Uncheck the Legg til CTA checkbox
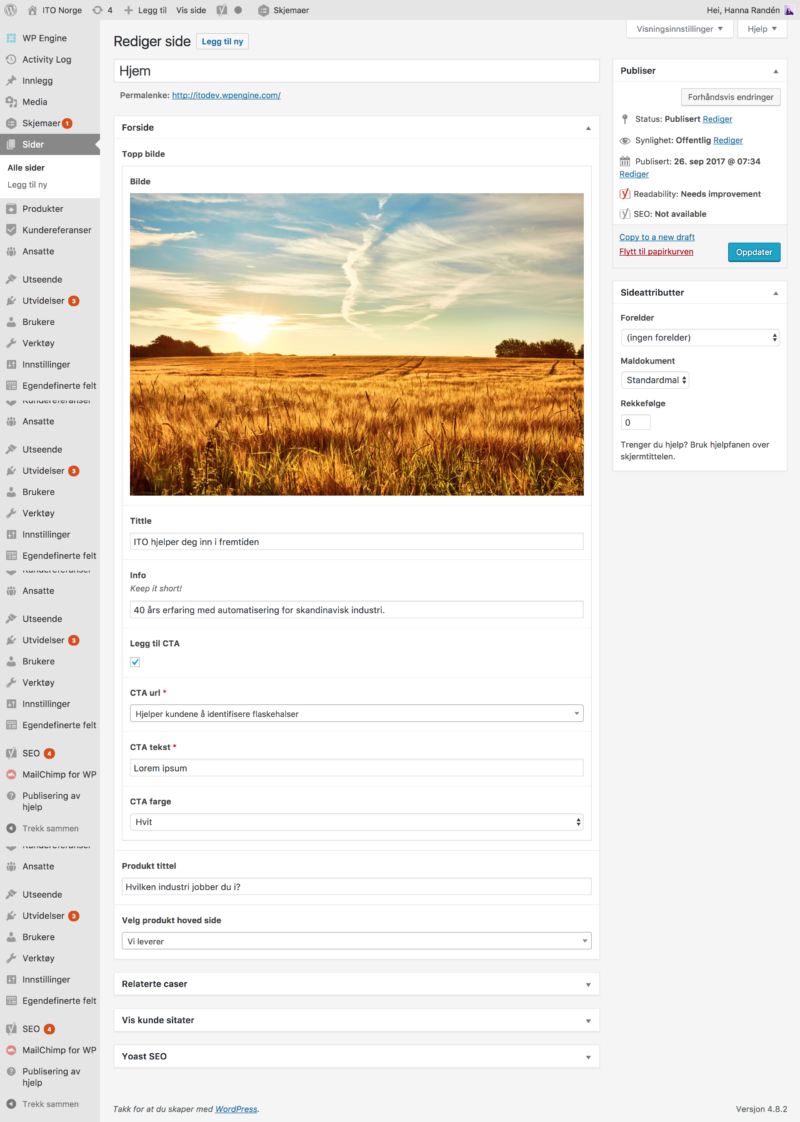The width and height of the screenshot is (800, 1122). pos(135,662)
